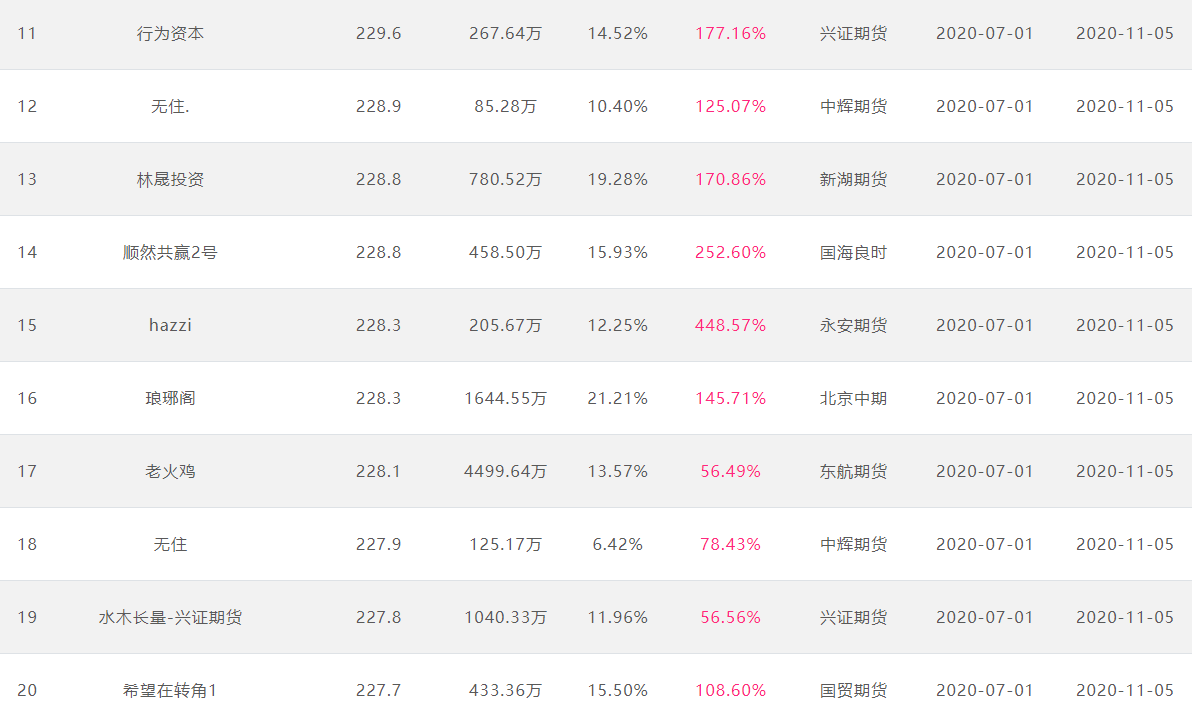Click the 国贸期货 broker in row 20
The image size is (1192, 722).
click(854, 690)
